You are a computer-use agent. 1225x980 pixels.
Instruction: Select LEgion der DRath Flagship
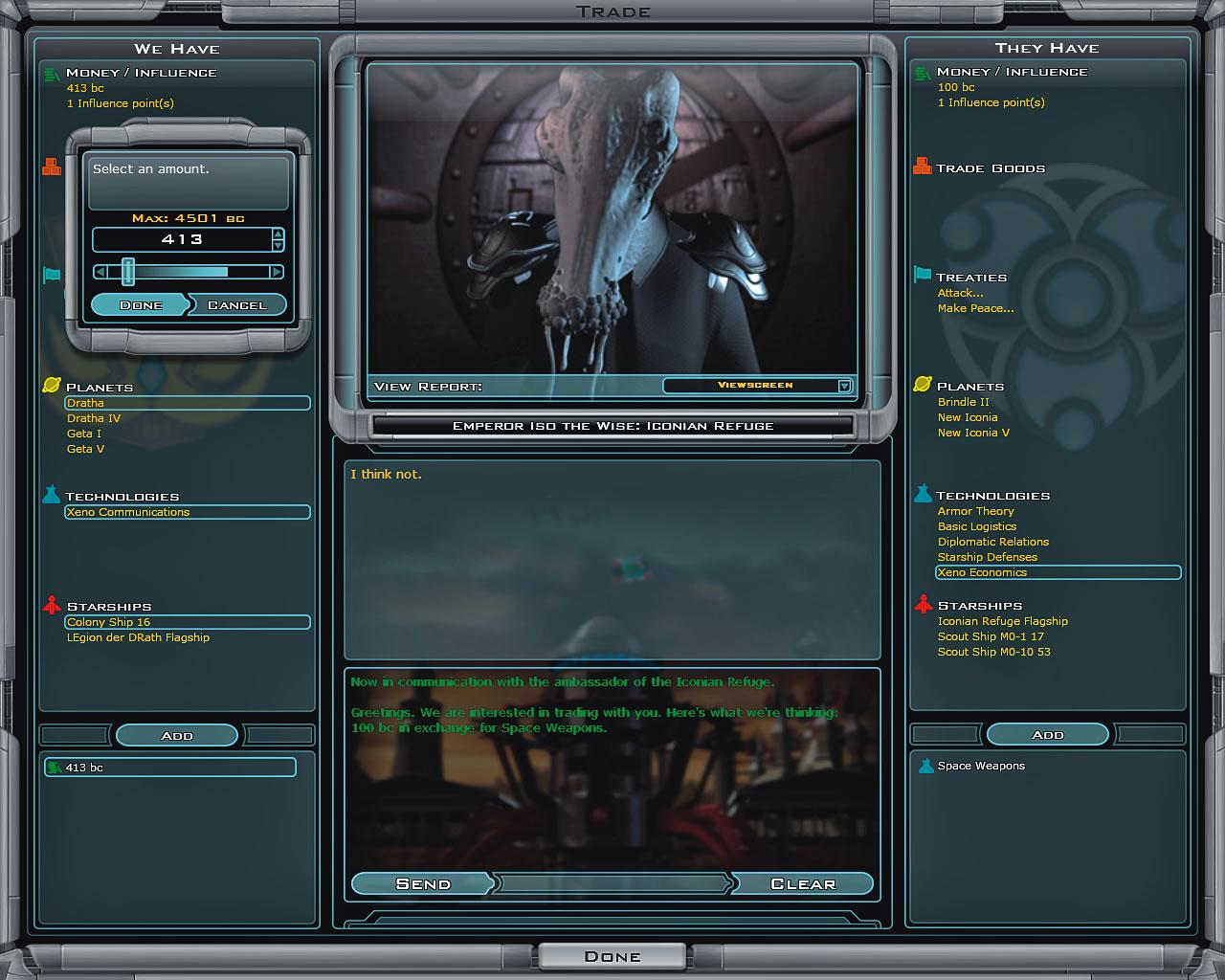[138, 637]
